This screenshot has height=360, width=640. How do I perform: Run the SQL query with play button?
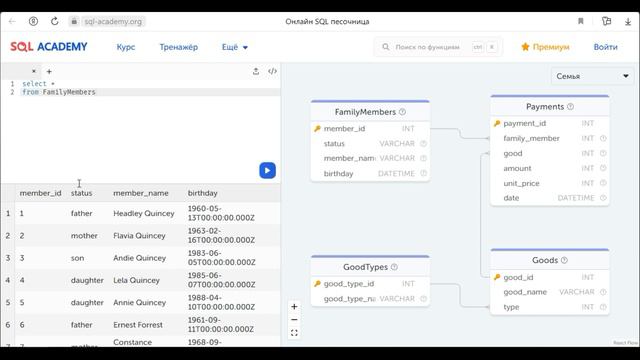point(267,170)
